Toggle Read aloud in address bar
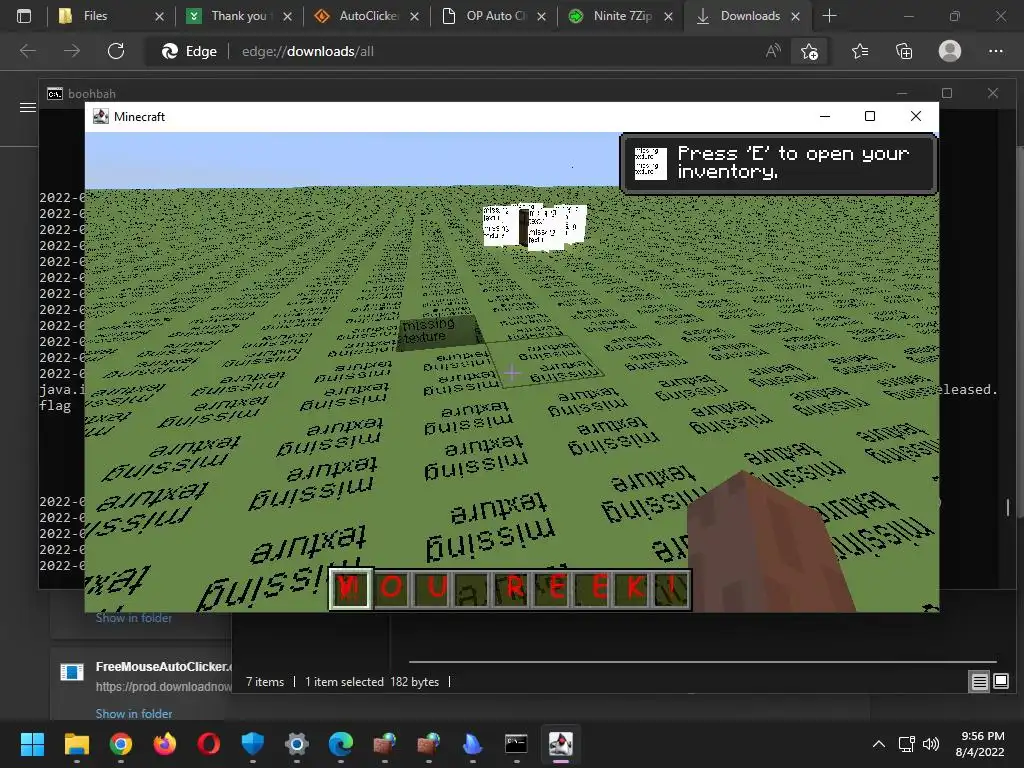Viewport: 1024px width, 768px height. pos(773,51)
